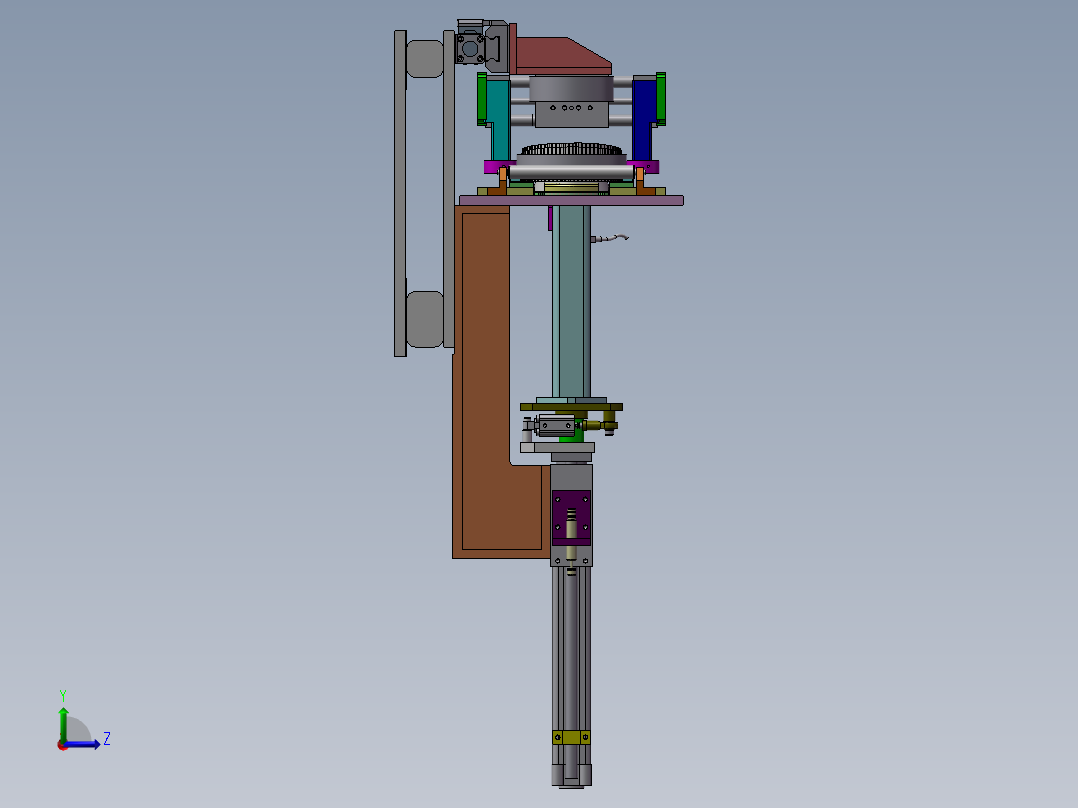Select the small horizontal pneumatic cylinder

[556, 425]
